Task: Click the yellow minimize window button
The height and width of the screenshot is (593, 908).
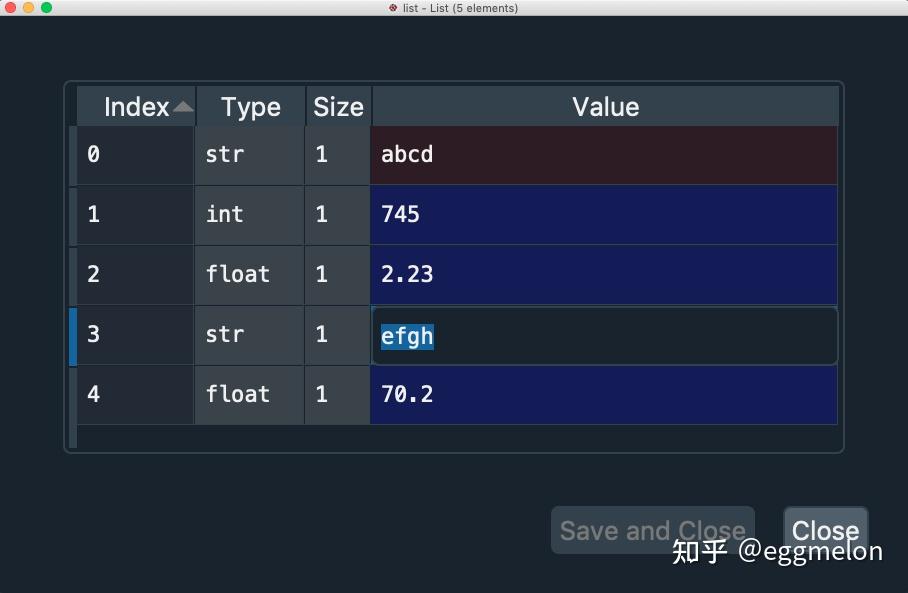Action: click(x=28, y=8)
